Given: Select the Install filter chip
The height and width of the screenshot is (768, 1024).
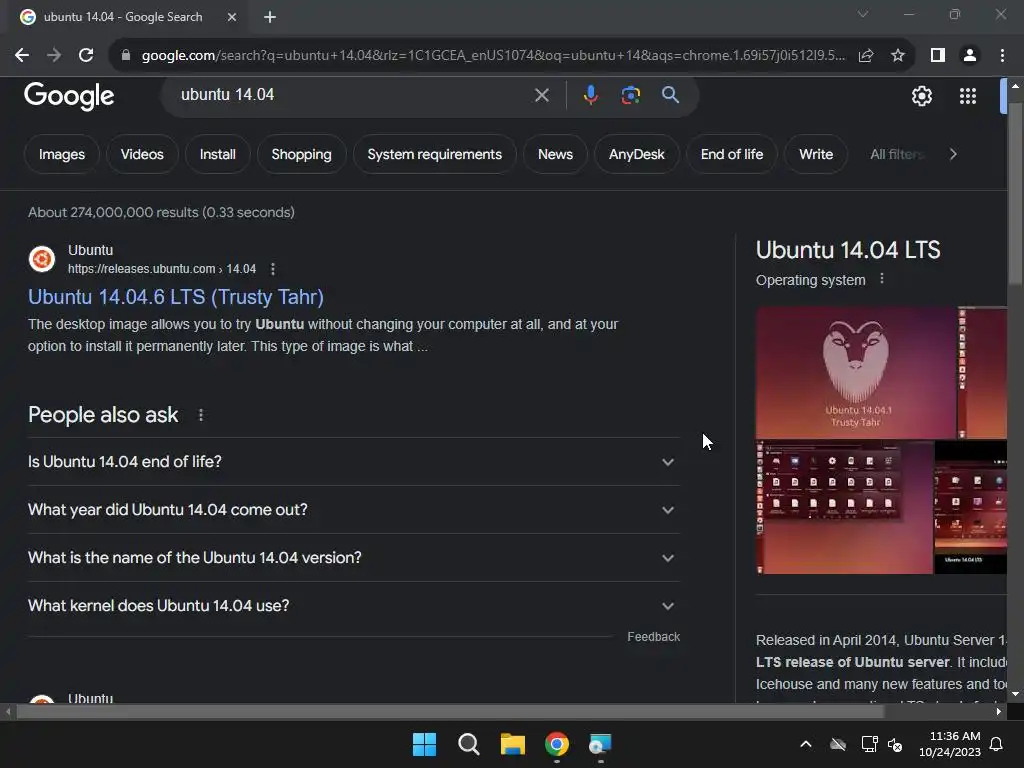Looking at the screenshot, I should click(x=217, y=154).
